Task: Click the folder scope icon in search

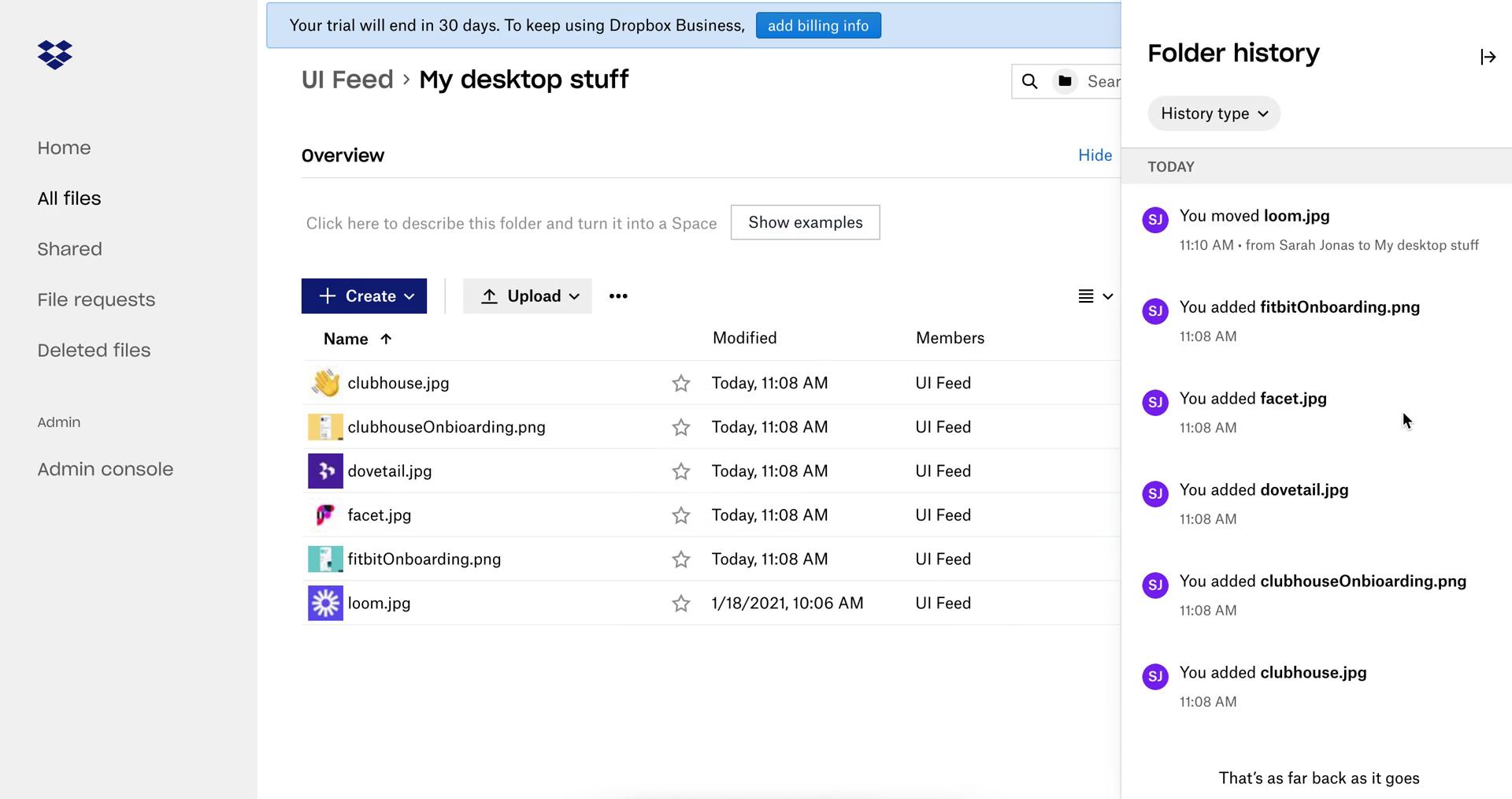Action: point(1065,81)
